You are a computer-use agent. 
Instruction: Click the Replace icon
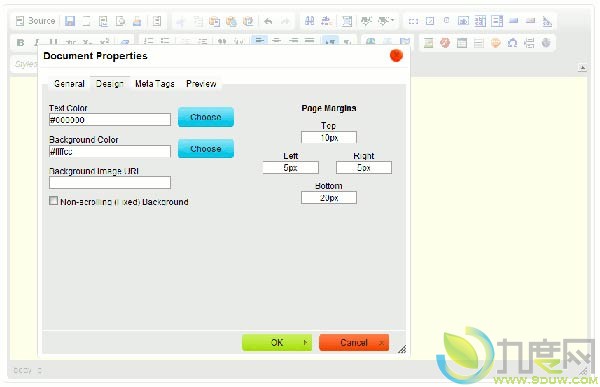coord(326,21)
